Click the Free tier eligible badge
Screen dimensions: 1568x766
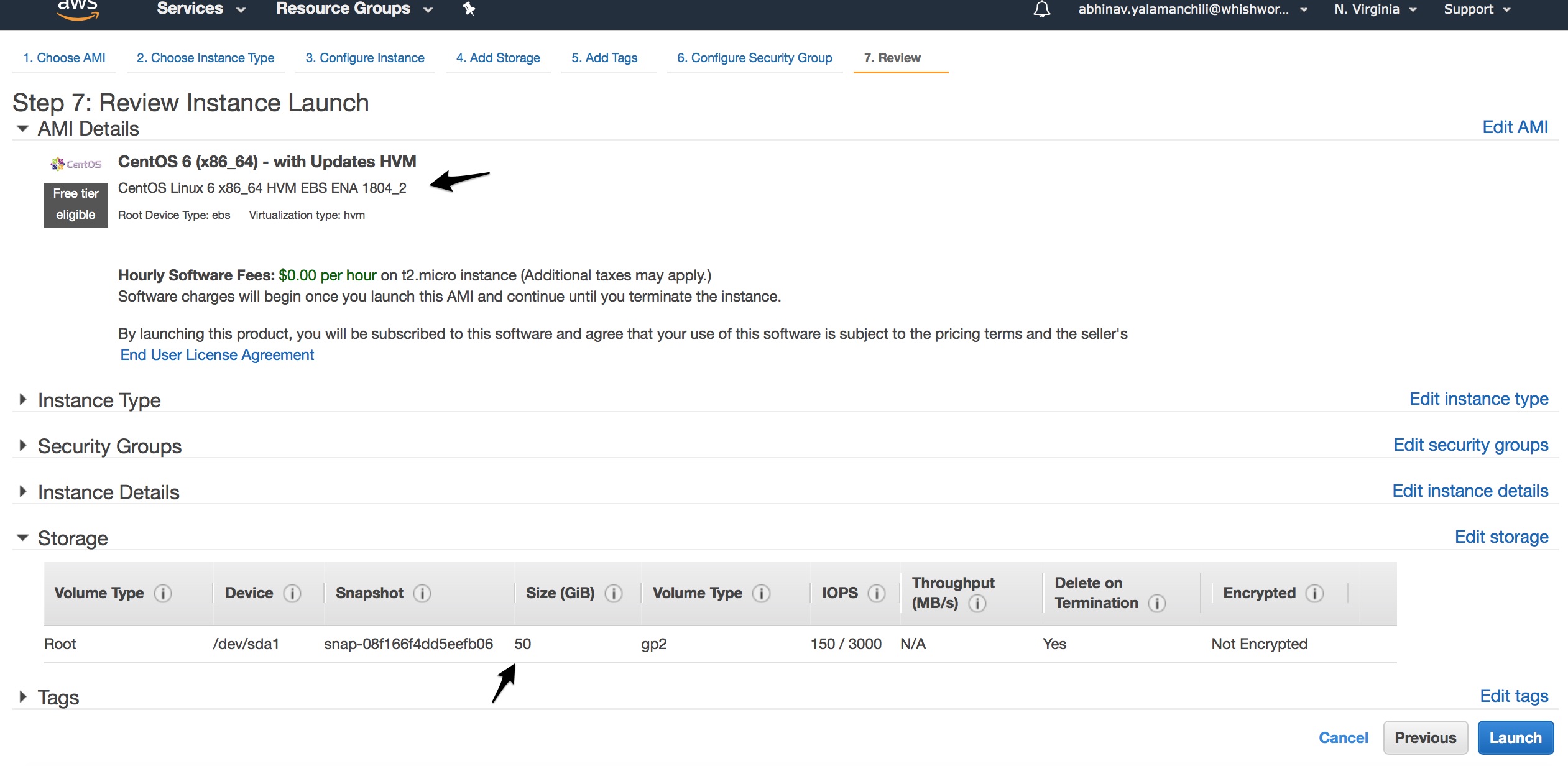tap(76, 205)
